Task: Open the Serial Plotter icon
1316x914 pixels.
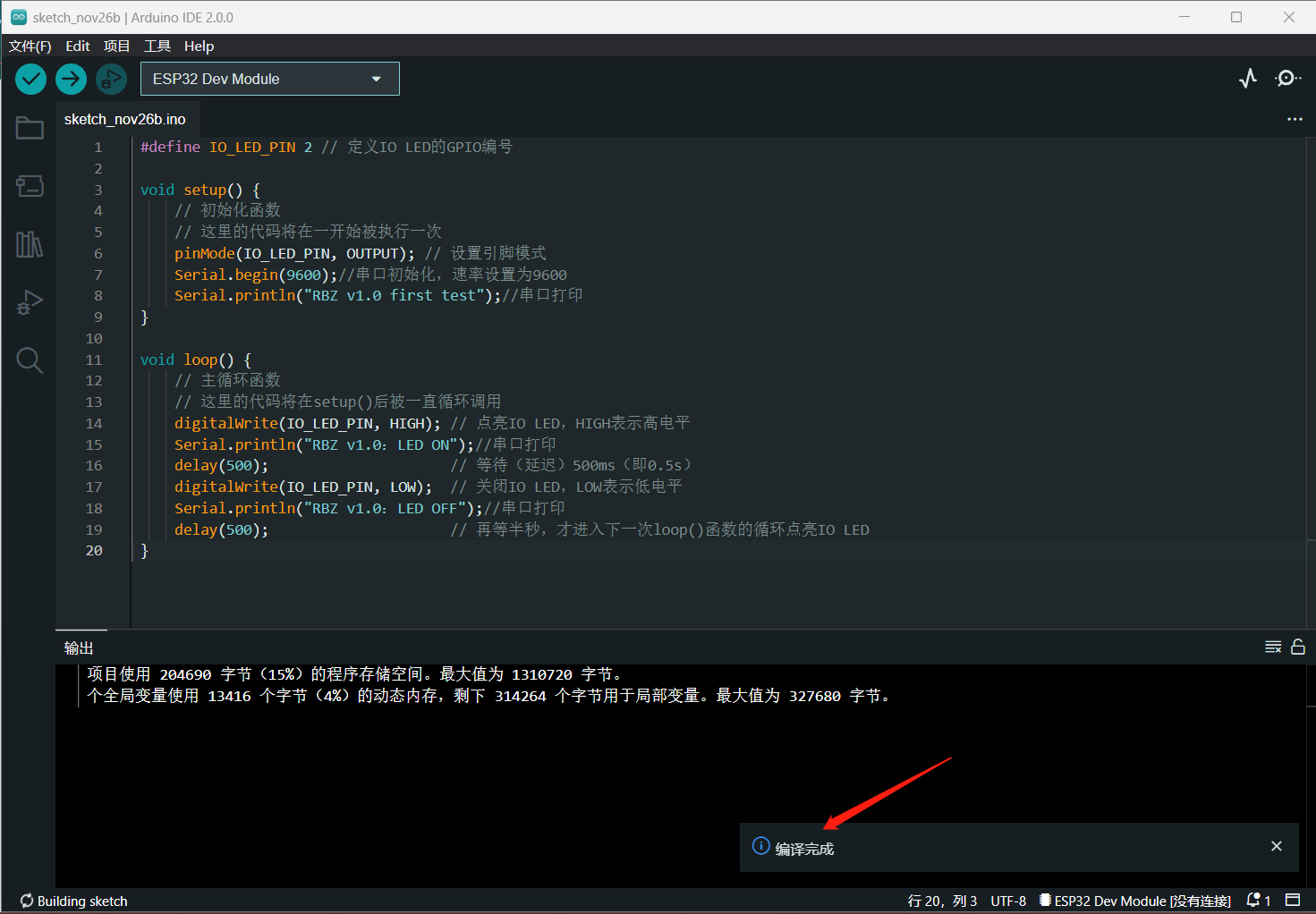Action: 1248,79
